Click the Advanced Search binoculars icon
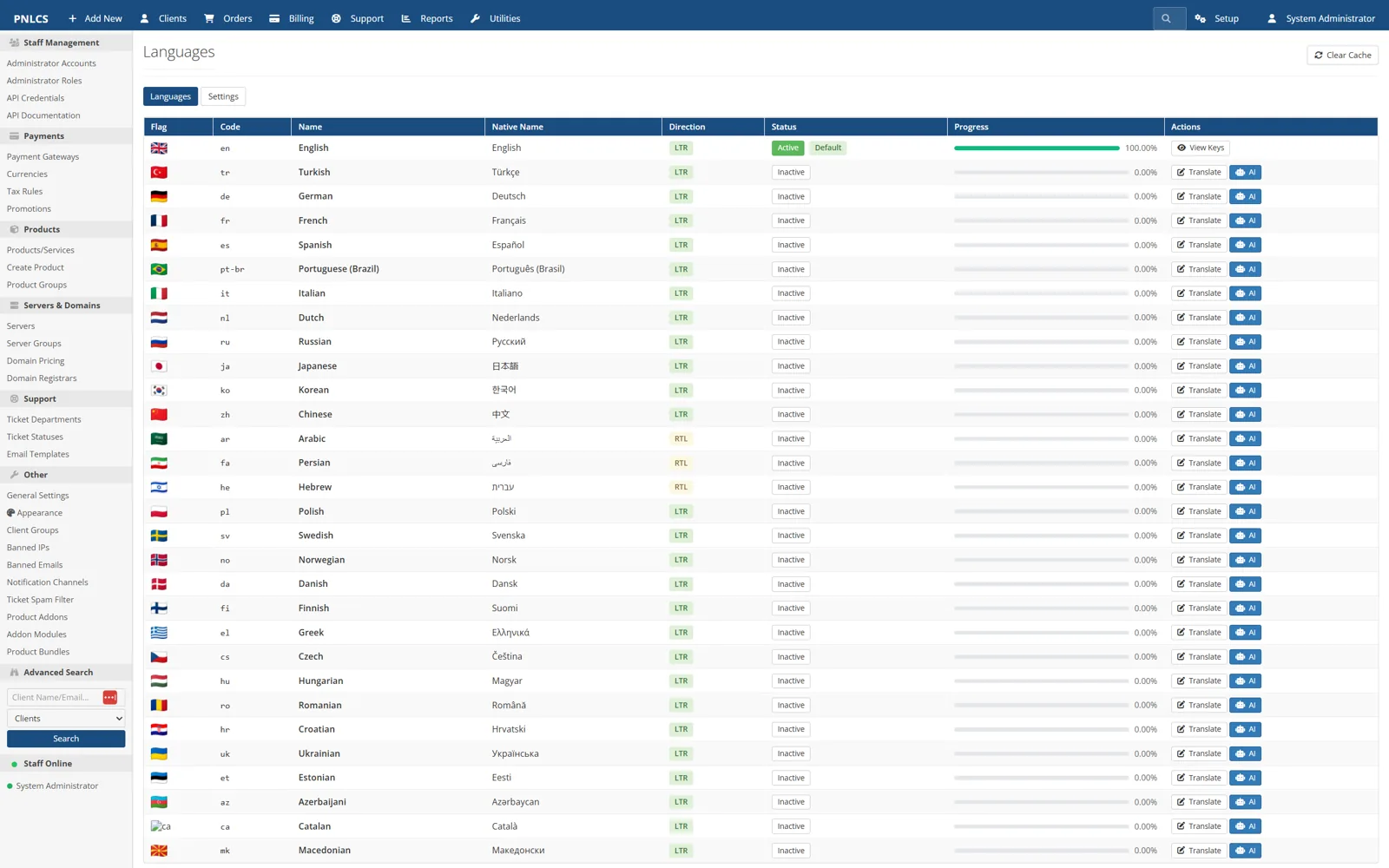 [x=14, y=673]
